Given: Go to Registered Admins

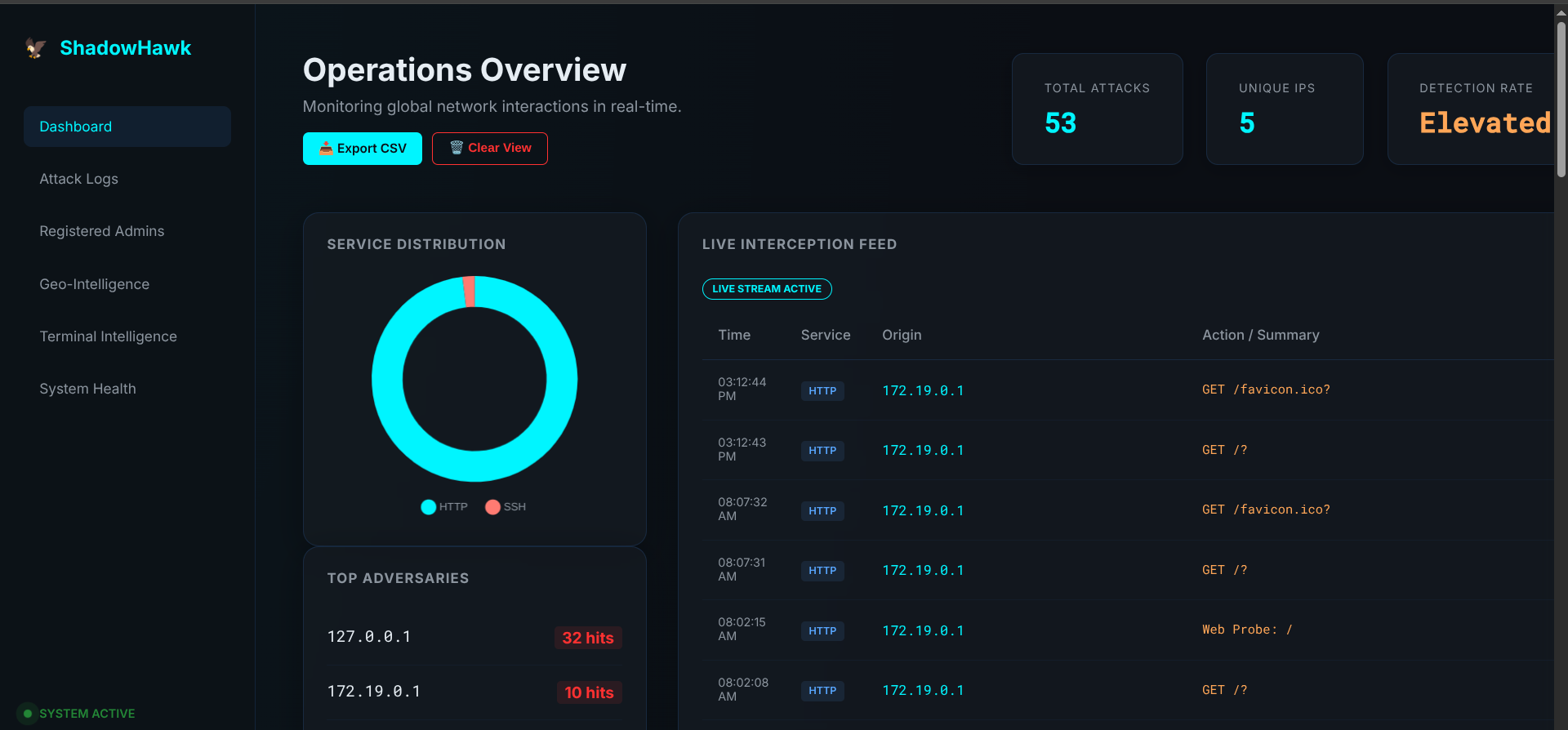Looking at the screenshot, I should 102,231.
